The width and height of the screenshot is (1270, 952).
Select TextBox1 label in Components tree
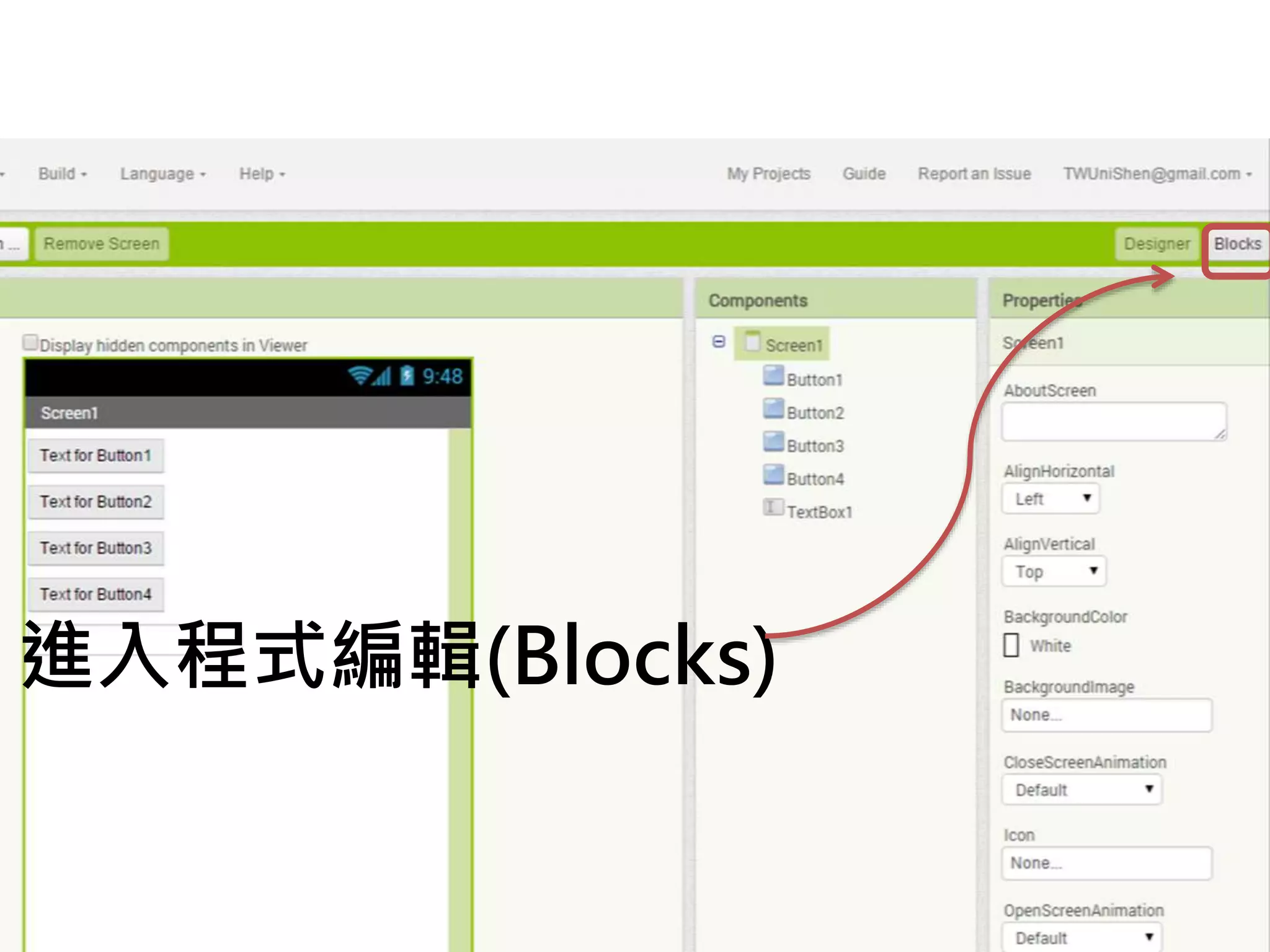(820, 512)
